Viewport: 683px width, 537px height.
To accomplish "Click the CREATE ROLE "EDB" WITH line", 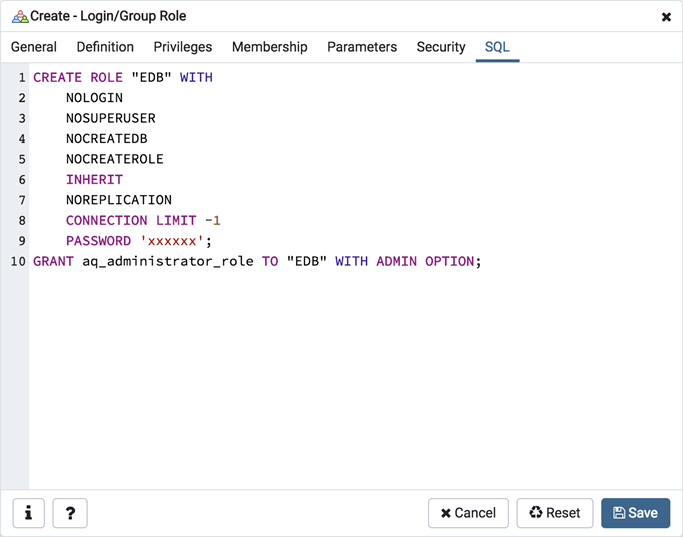I will pos(123,78).
